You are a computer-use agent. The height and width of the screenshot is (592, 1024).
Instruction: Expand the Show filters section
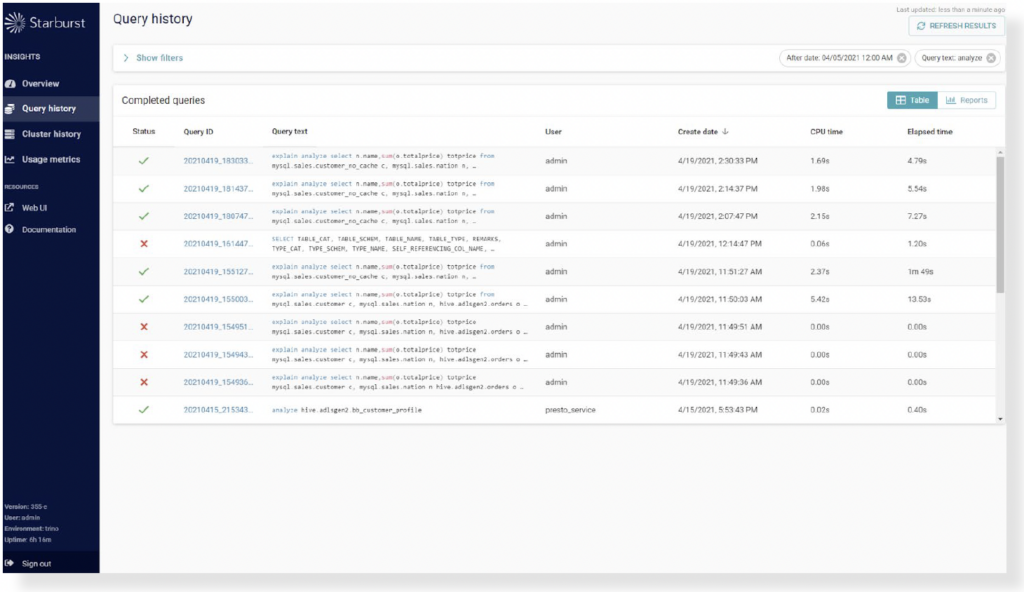click(x=126, y=58)
